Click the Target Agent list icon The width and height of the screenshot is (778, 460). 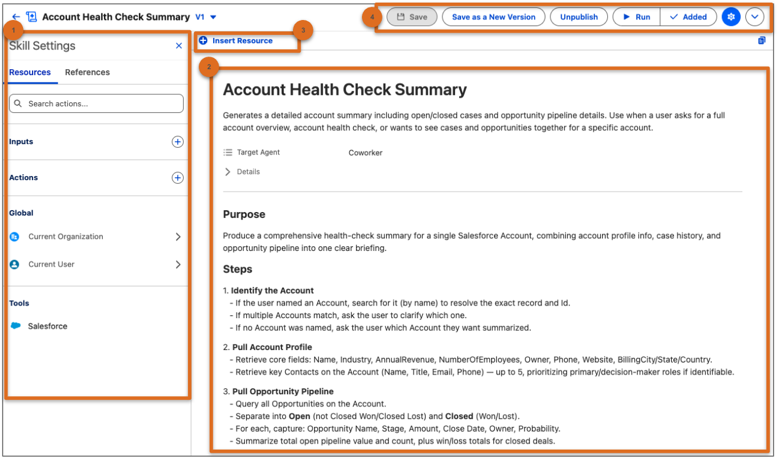[228, 152]
